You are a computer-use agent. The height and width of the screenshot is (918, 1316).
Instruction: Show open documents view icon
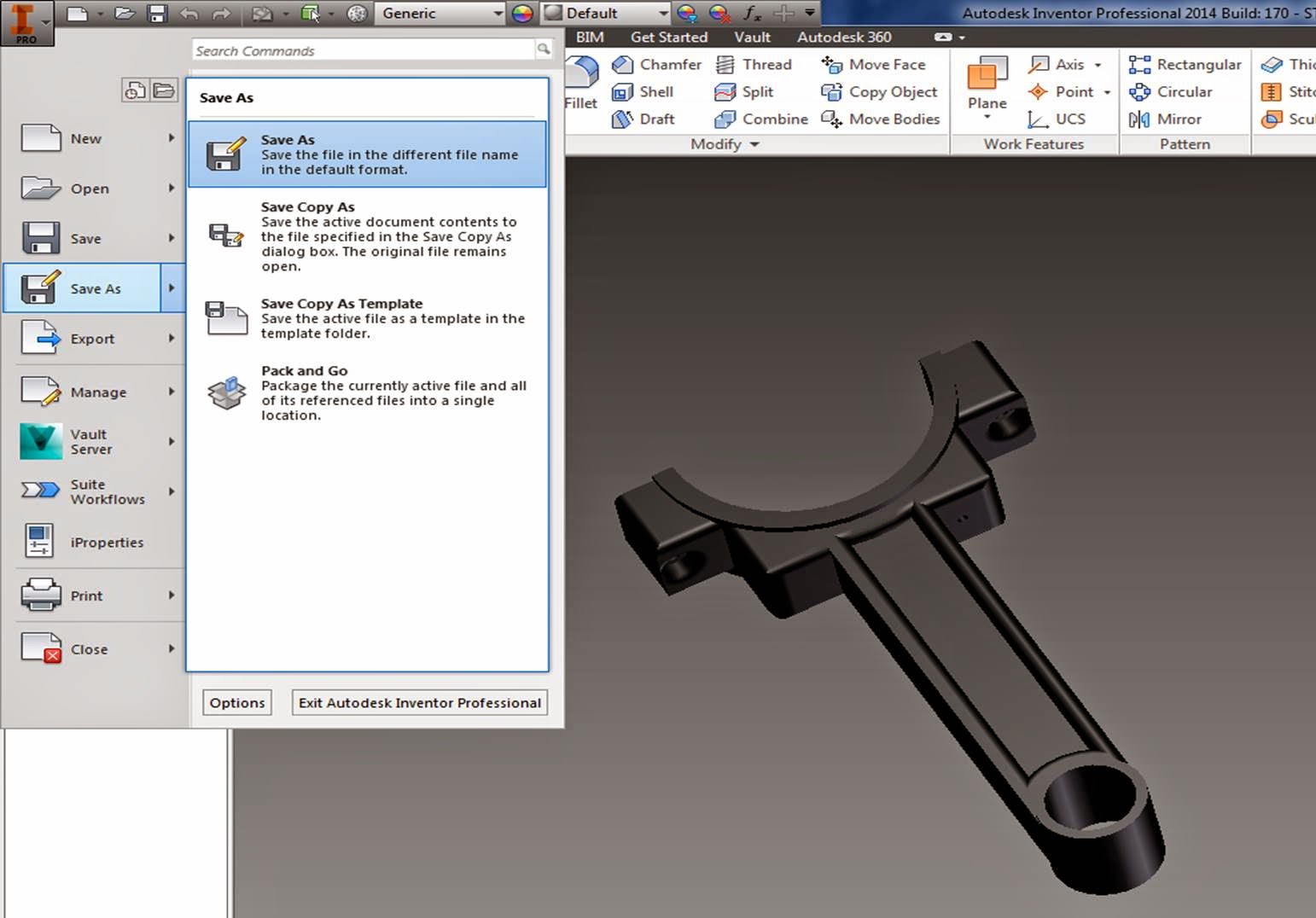pyautogui.click(x=164, y=90)
